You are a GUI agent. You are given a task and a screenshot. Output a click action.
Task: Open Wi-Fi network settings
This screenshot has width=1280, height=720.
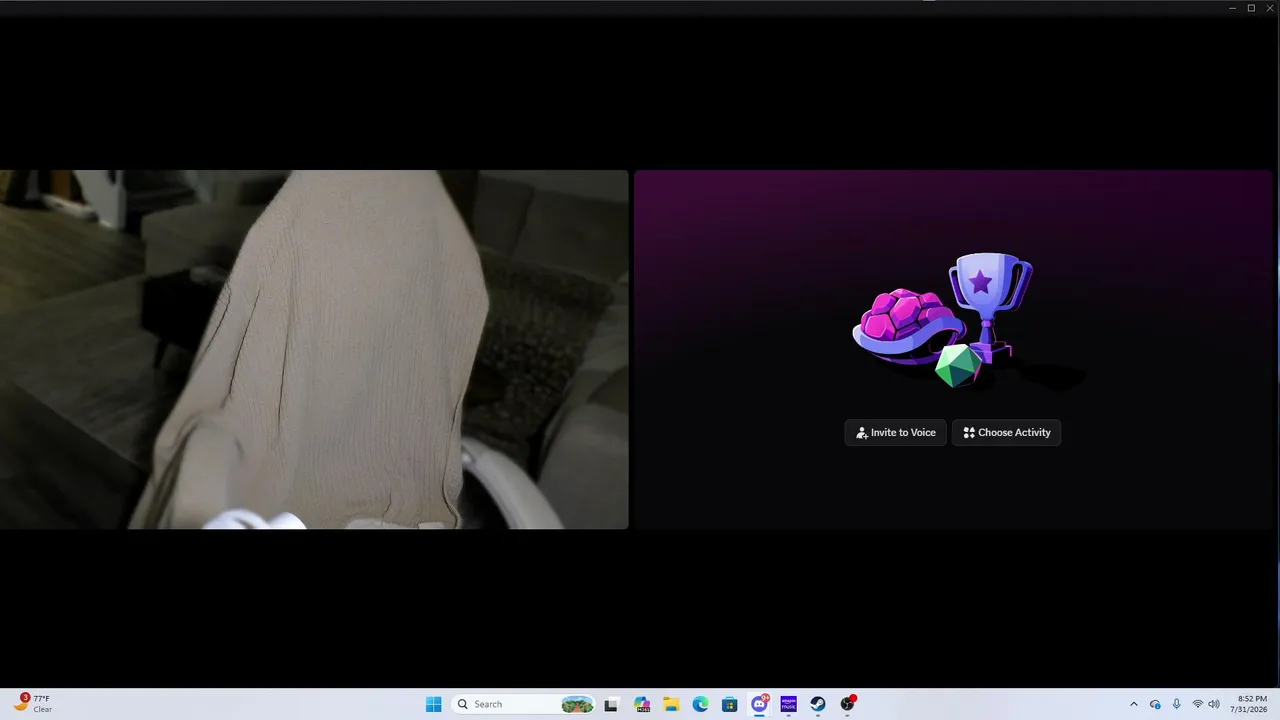[x=1197, y=704]
